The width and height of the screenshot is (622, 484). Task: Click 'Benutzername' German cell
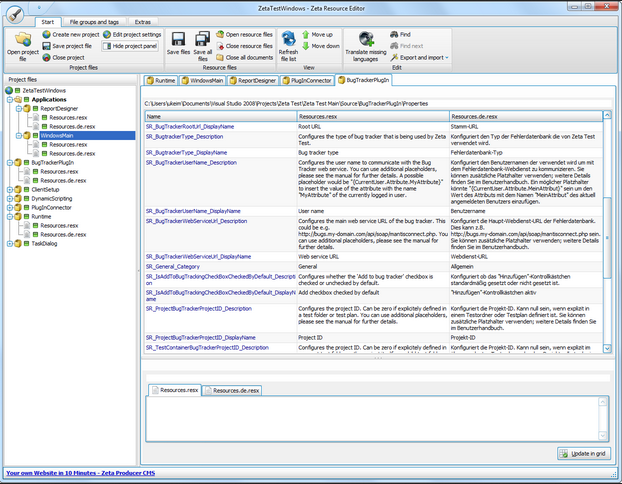tap(526, 211)
